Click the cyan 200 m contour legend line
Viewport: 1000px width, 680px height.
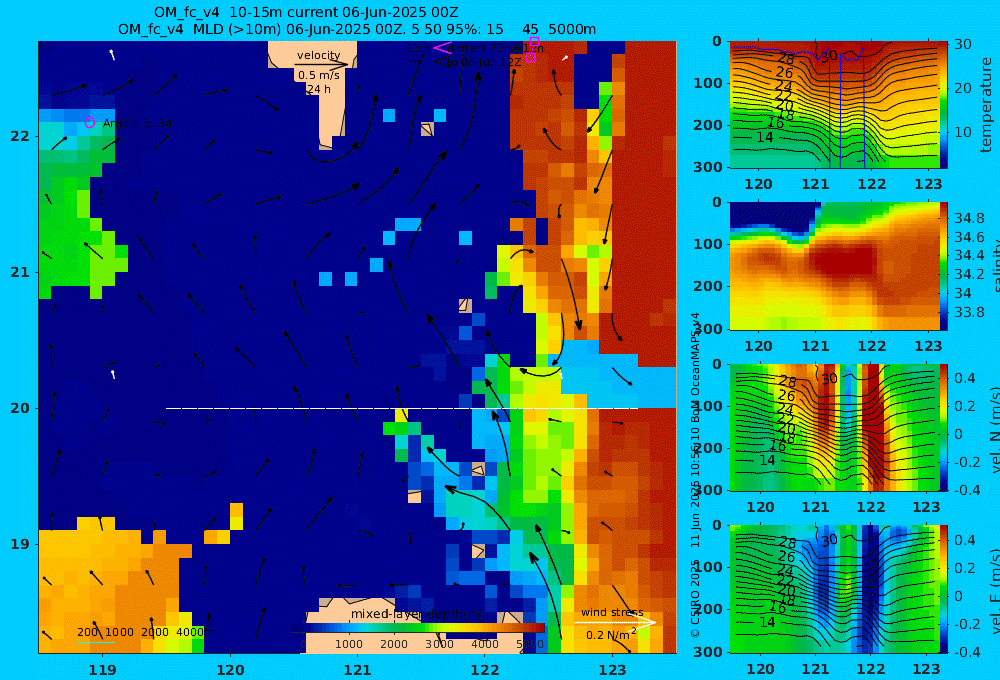[96, 642]
